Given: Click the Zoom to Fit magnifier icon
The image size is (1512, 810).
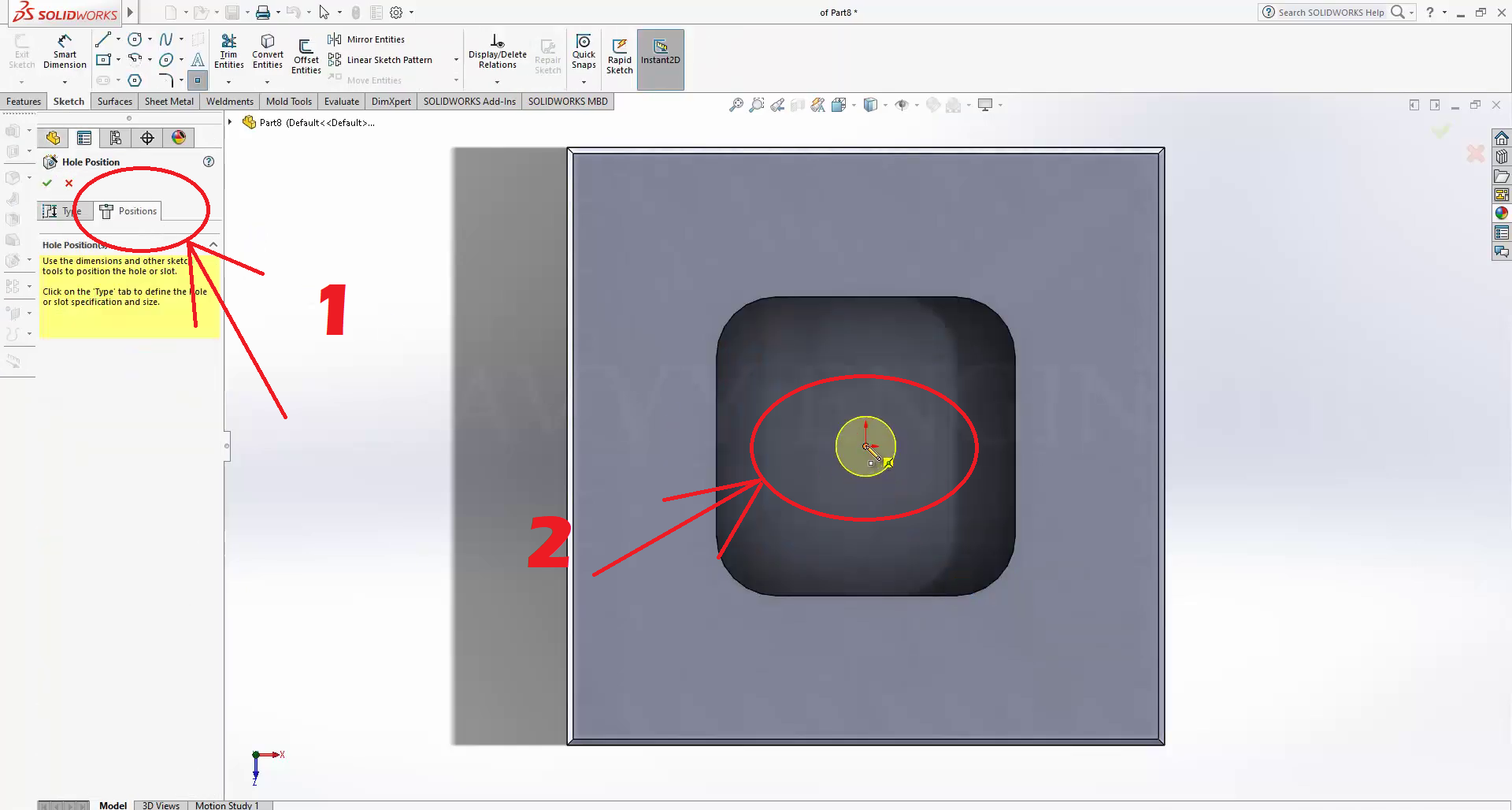Looking at the screenshot, I should tap(736, 105).
